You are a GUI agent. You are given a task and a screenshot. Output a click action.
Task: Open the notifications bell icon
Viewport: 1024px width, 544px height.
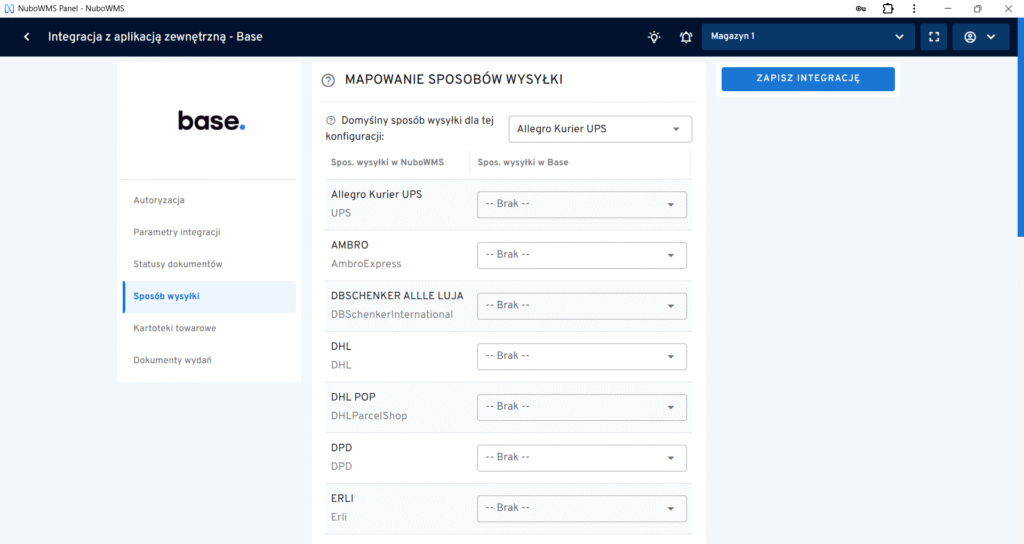tap(686, 37)
